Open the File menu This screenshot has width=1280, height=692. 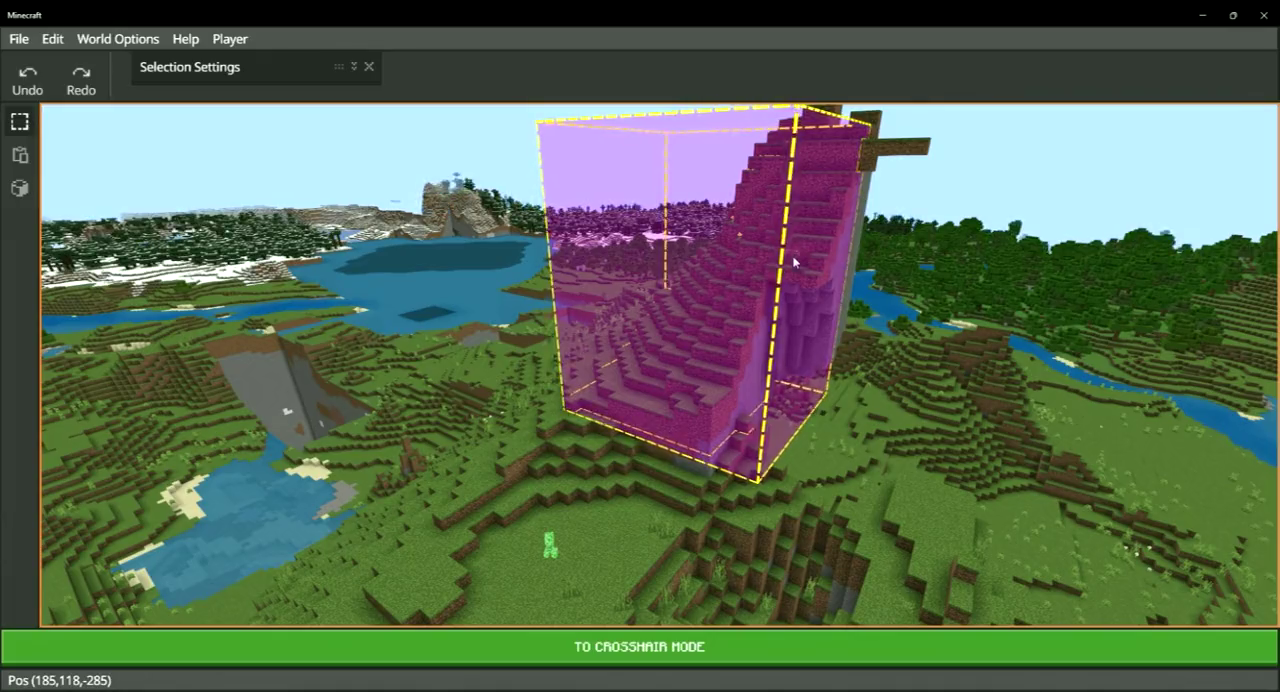(x=19, y=39)
